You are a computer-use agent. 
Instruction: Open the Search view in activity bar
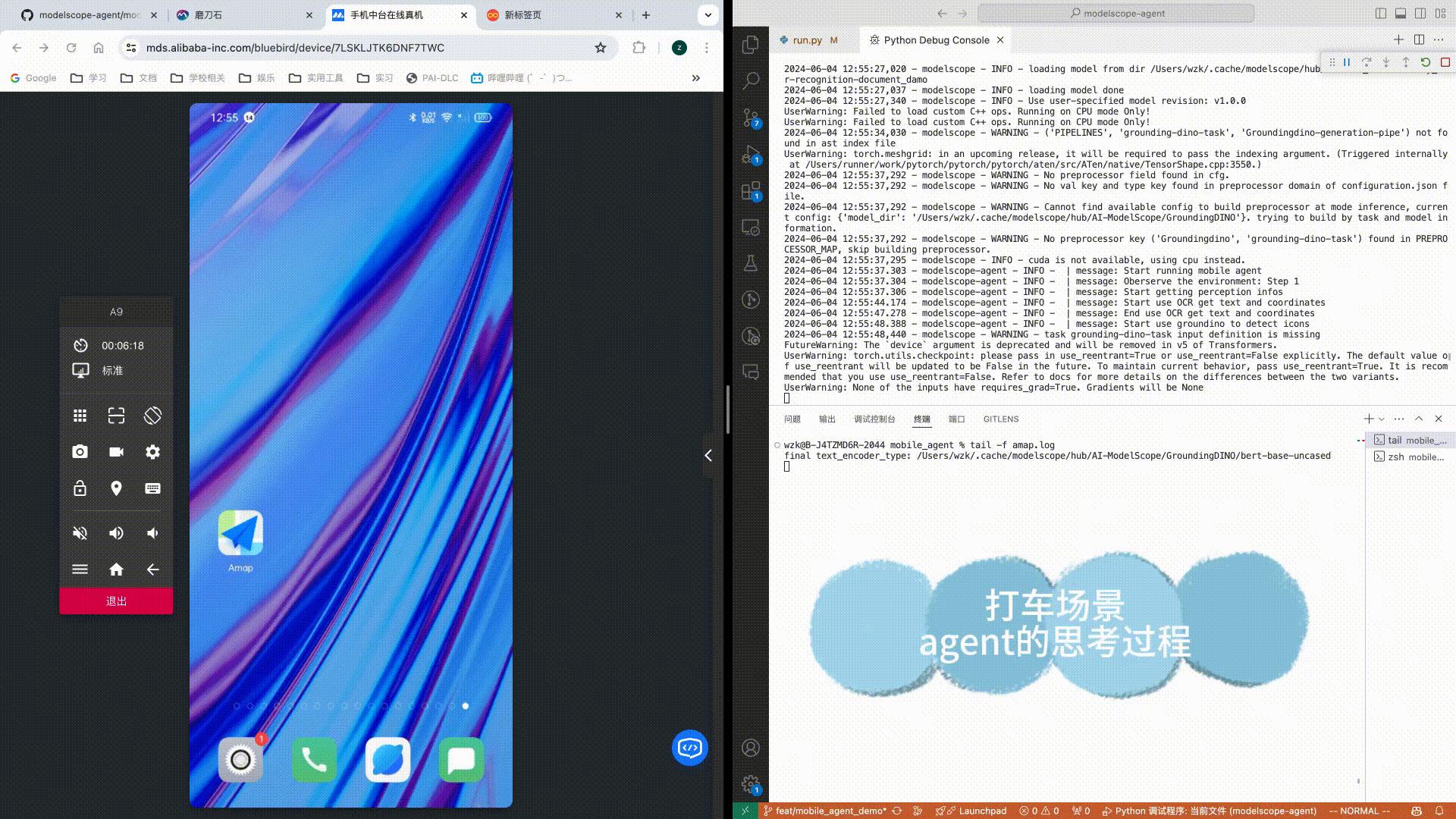pos(750,80)
